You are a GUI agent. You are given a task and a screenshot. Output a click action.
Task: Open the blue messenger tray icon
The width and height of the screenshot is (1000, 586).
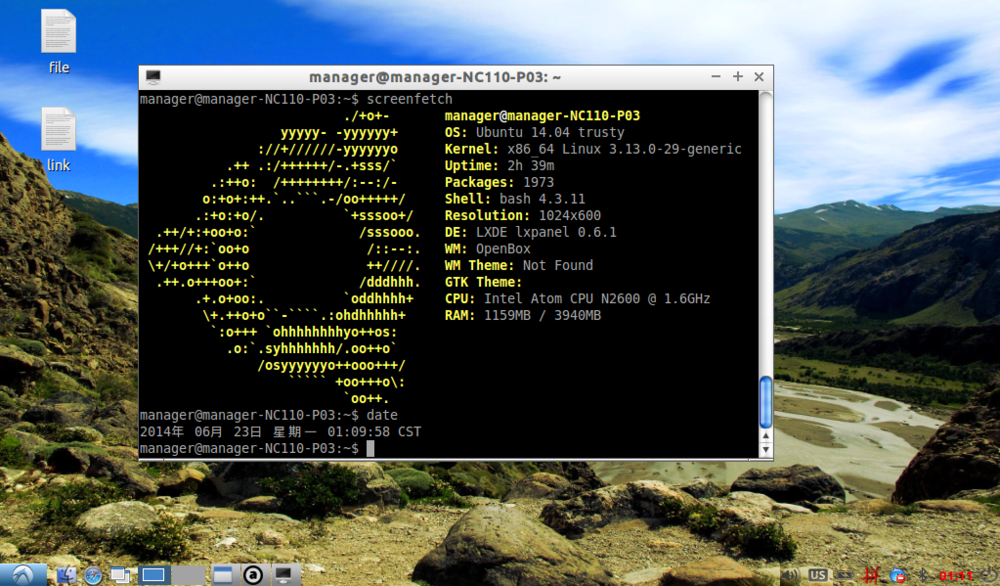point(898,576)
